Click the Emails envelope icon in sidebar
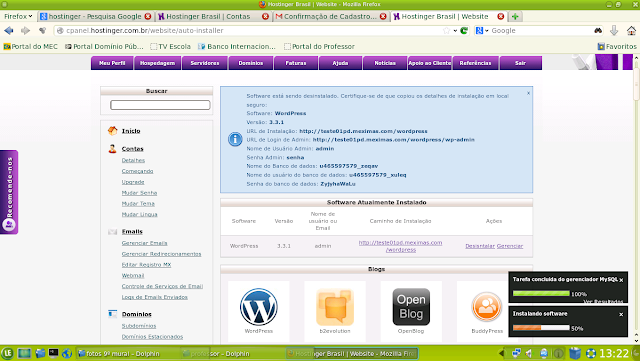Viewport: 640px width, 361px height. coord(113,232)
